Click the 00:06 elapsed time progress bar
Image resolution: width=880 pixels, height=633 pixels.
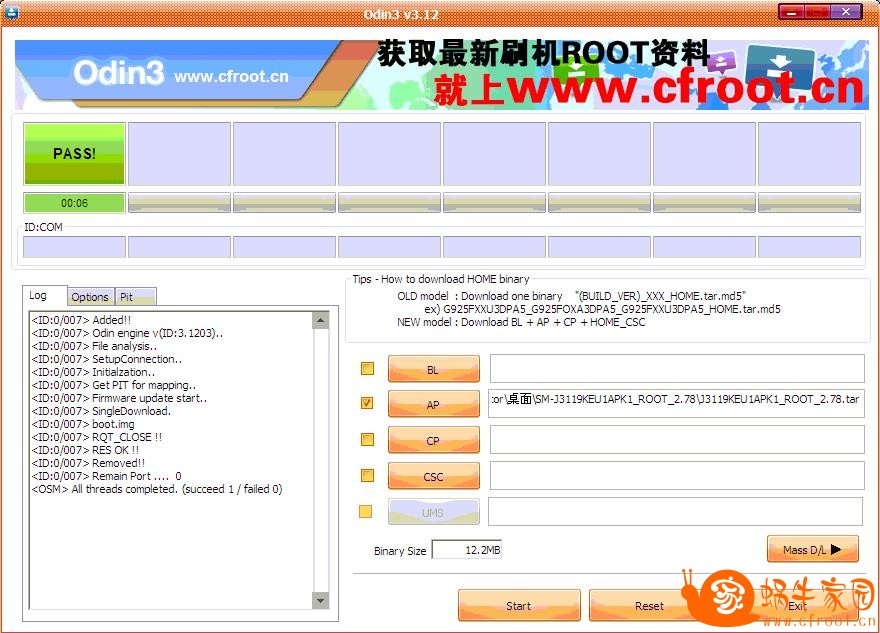point(74,203)
